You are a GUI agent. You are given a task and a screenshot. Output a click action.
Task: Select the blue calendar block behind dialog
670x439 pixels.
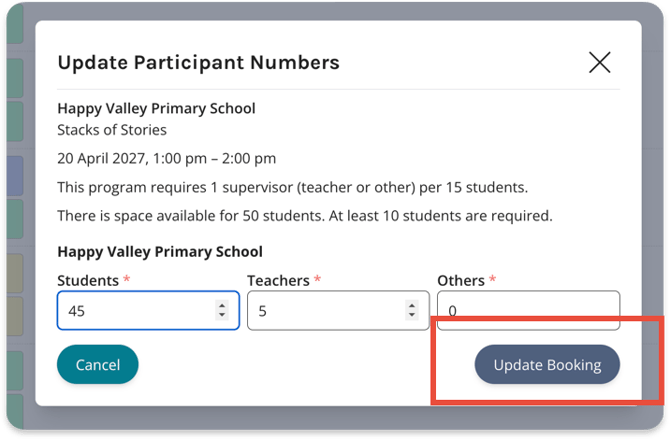pos(15,176)
